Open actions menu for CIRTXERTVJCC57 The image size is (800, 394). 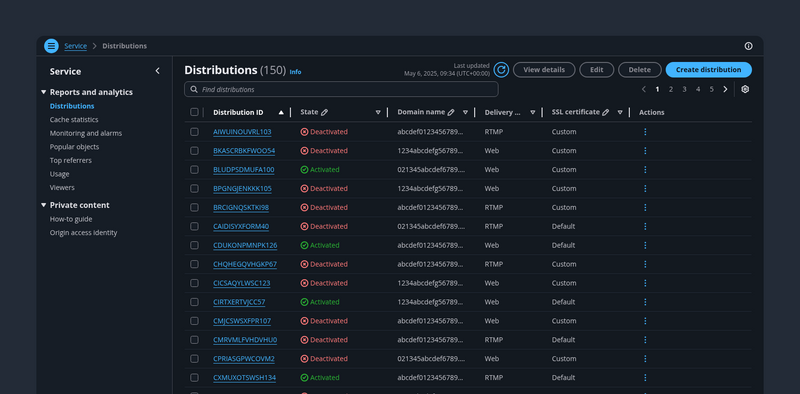point(645,302)
